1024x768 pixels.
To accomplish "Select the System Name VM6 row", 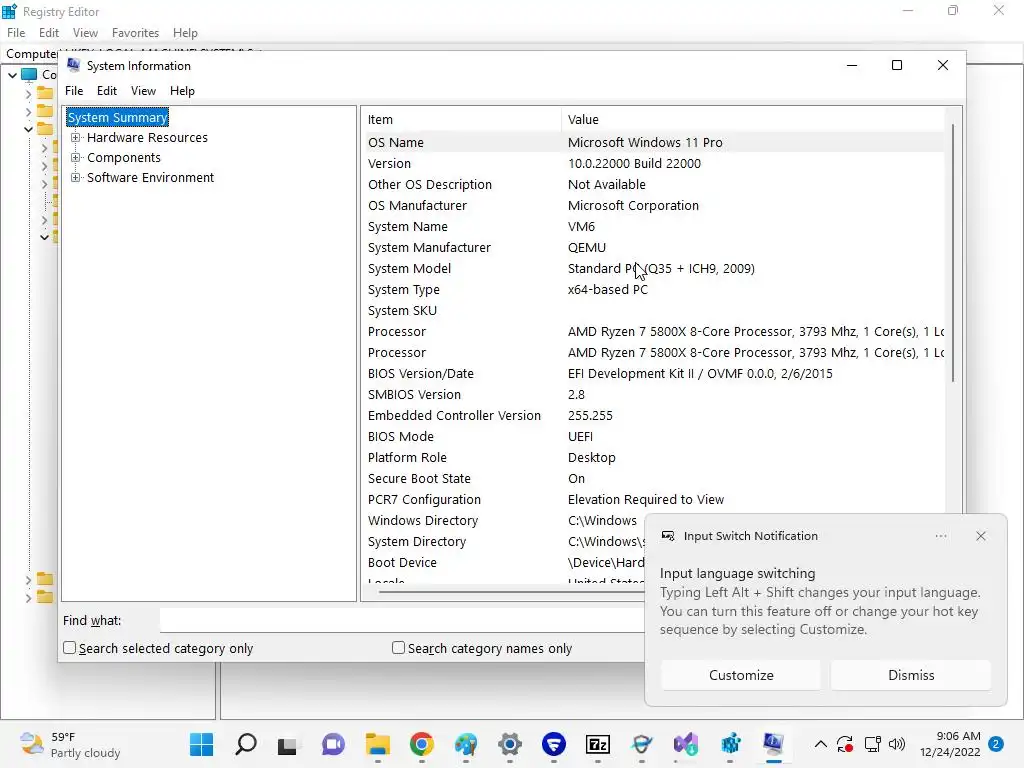I will coord(653,227).
